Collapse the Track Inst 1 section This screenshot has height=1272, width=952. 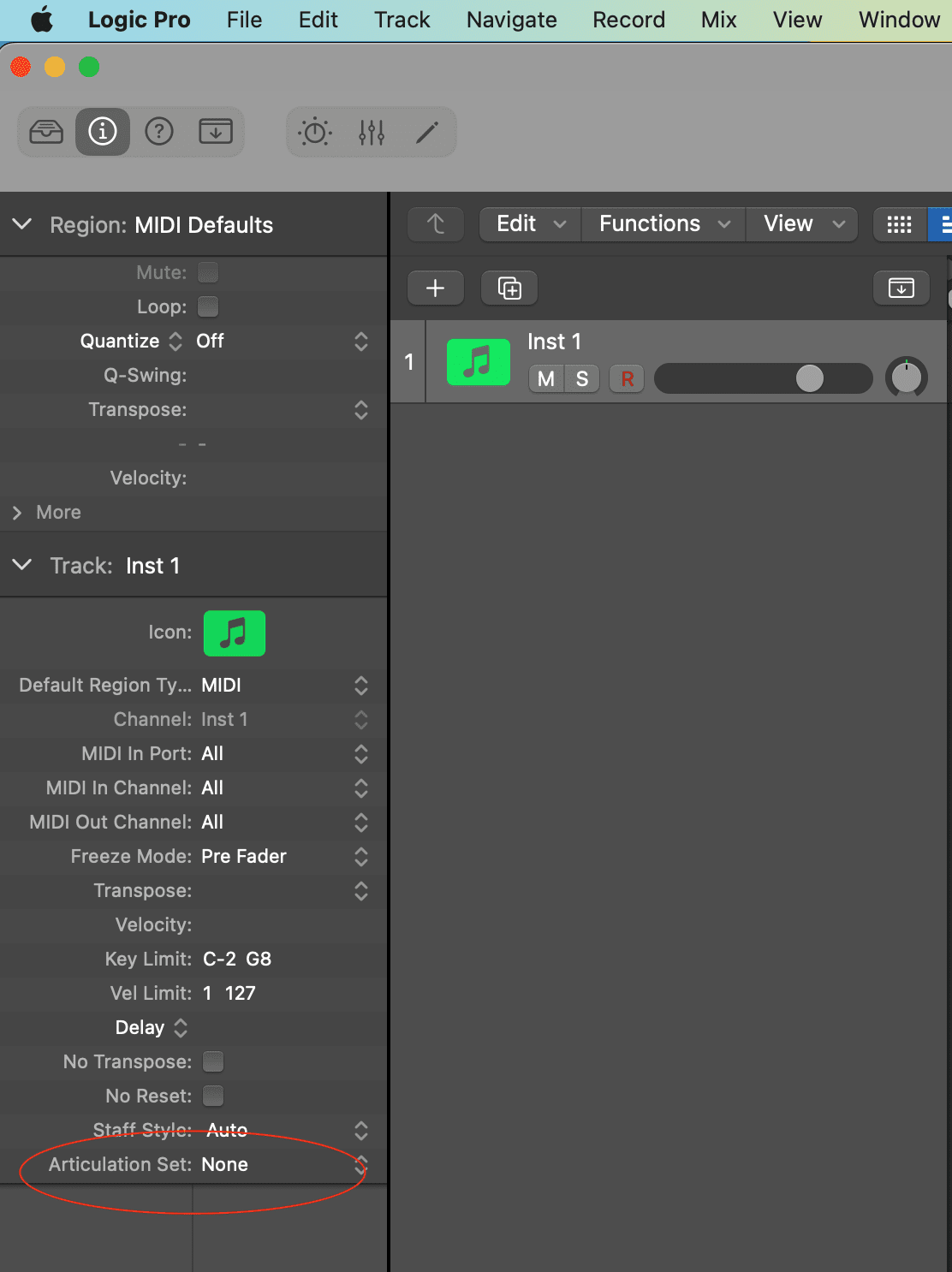point(22,565)
